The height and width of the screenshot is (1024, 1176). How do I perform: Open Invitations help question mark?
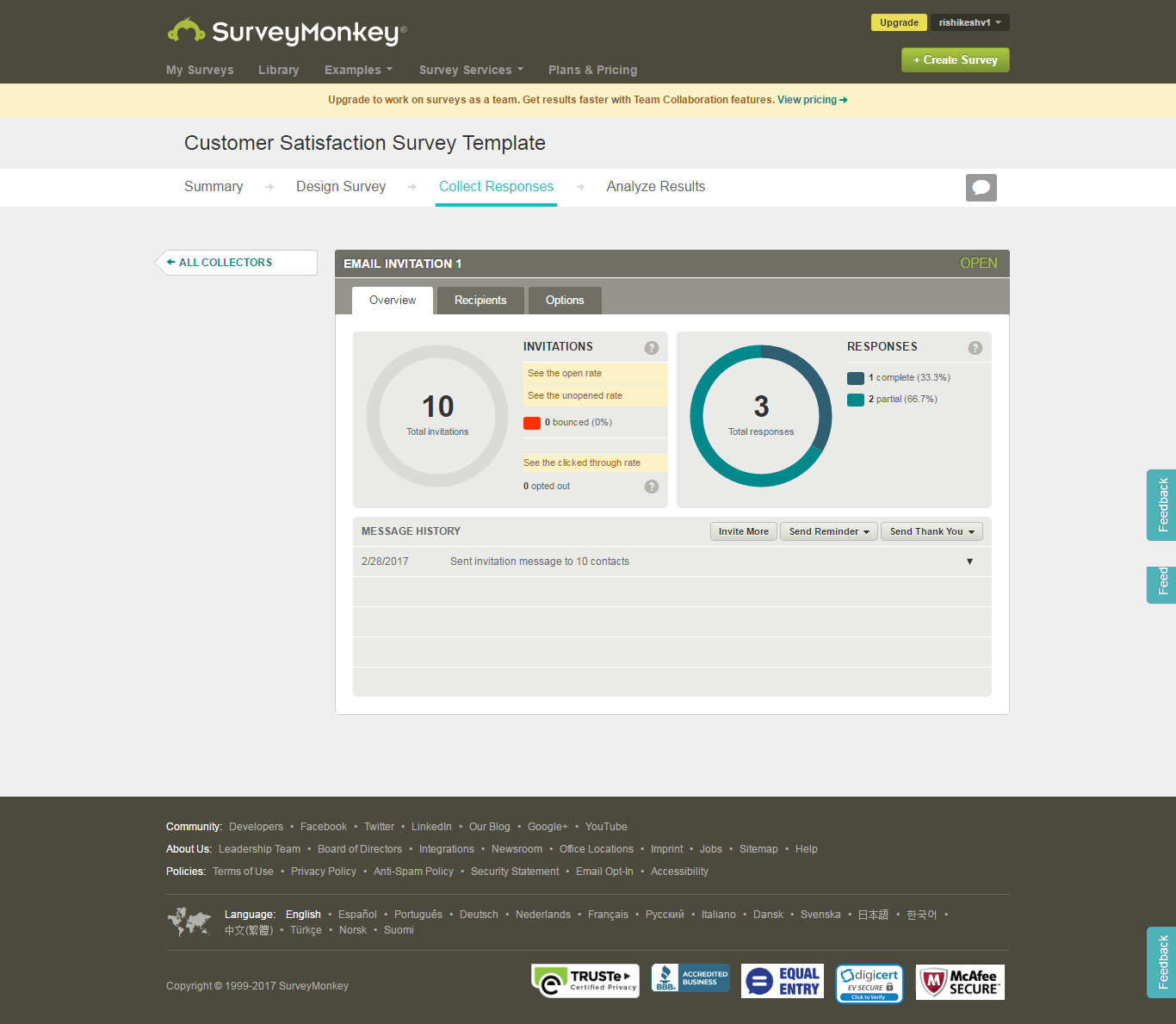click(x=652, y=348)
